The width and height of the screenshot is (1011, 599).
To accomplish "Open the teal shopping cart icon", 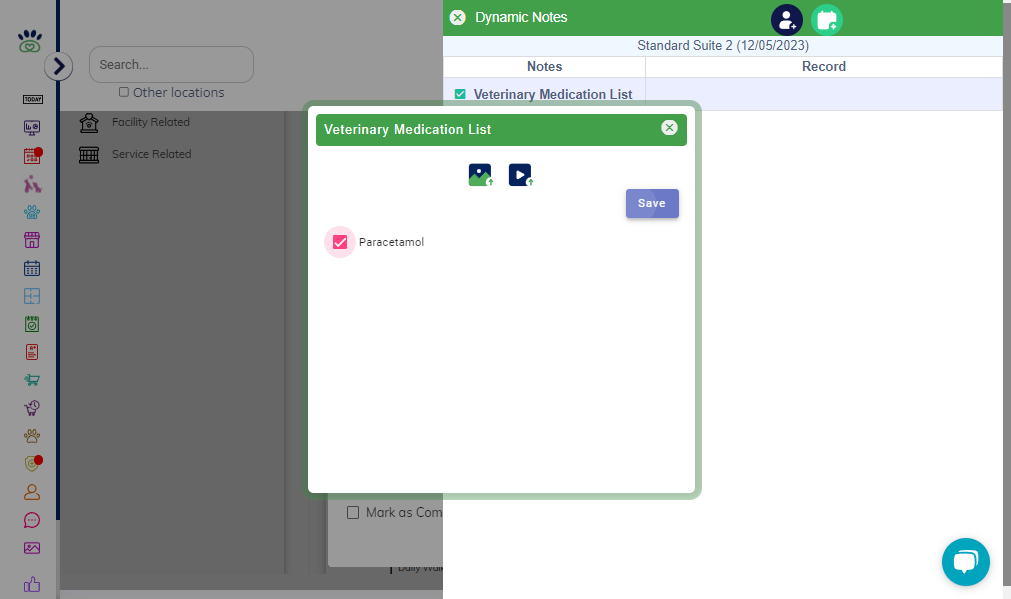I will click(32, 380).
